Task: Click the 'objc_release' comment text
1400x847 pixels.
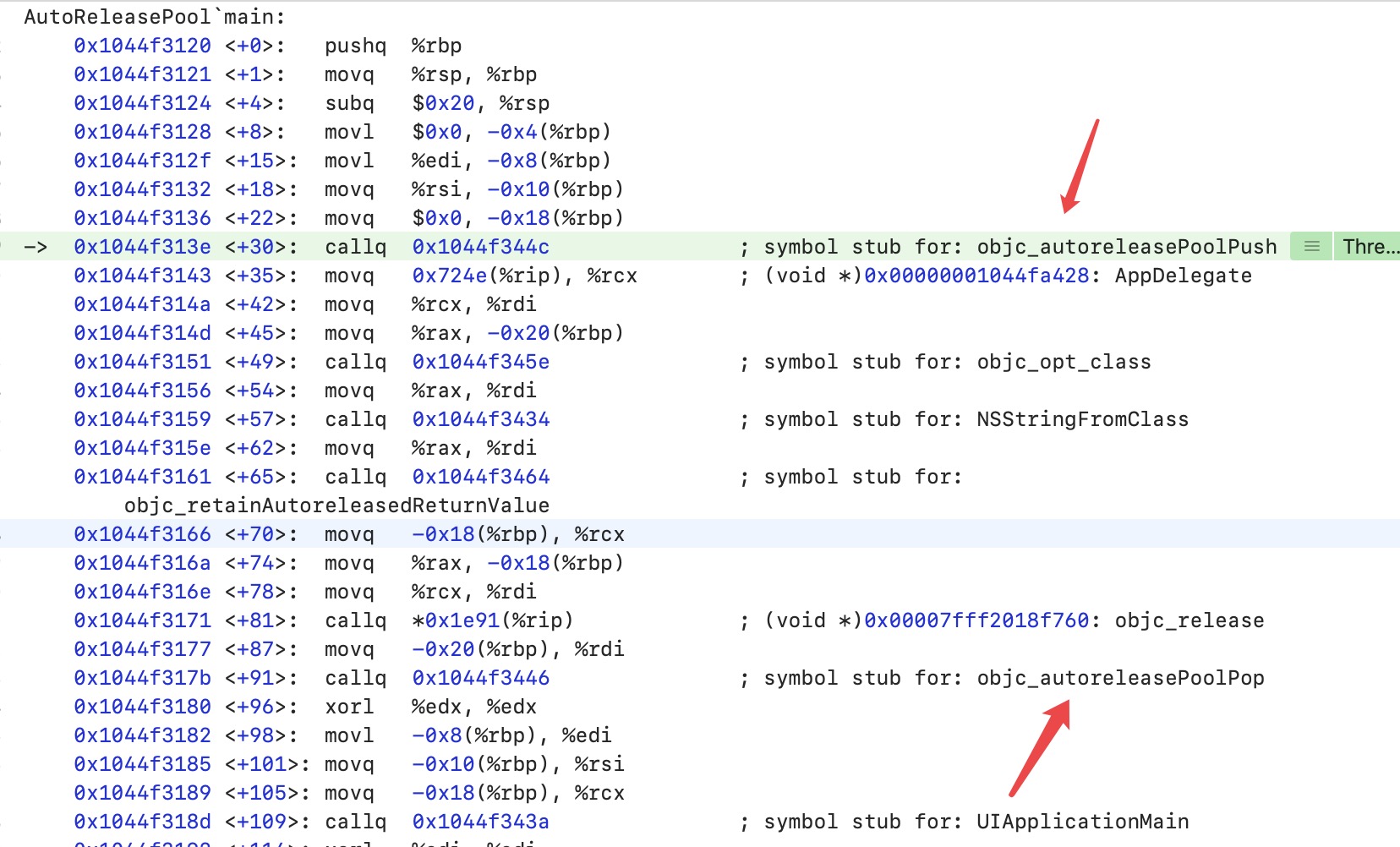Action: [x=1189, y=620]
